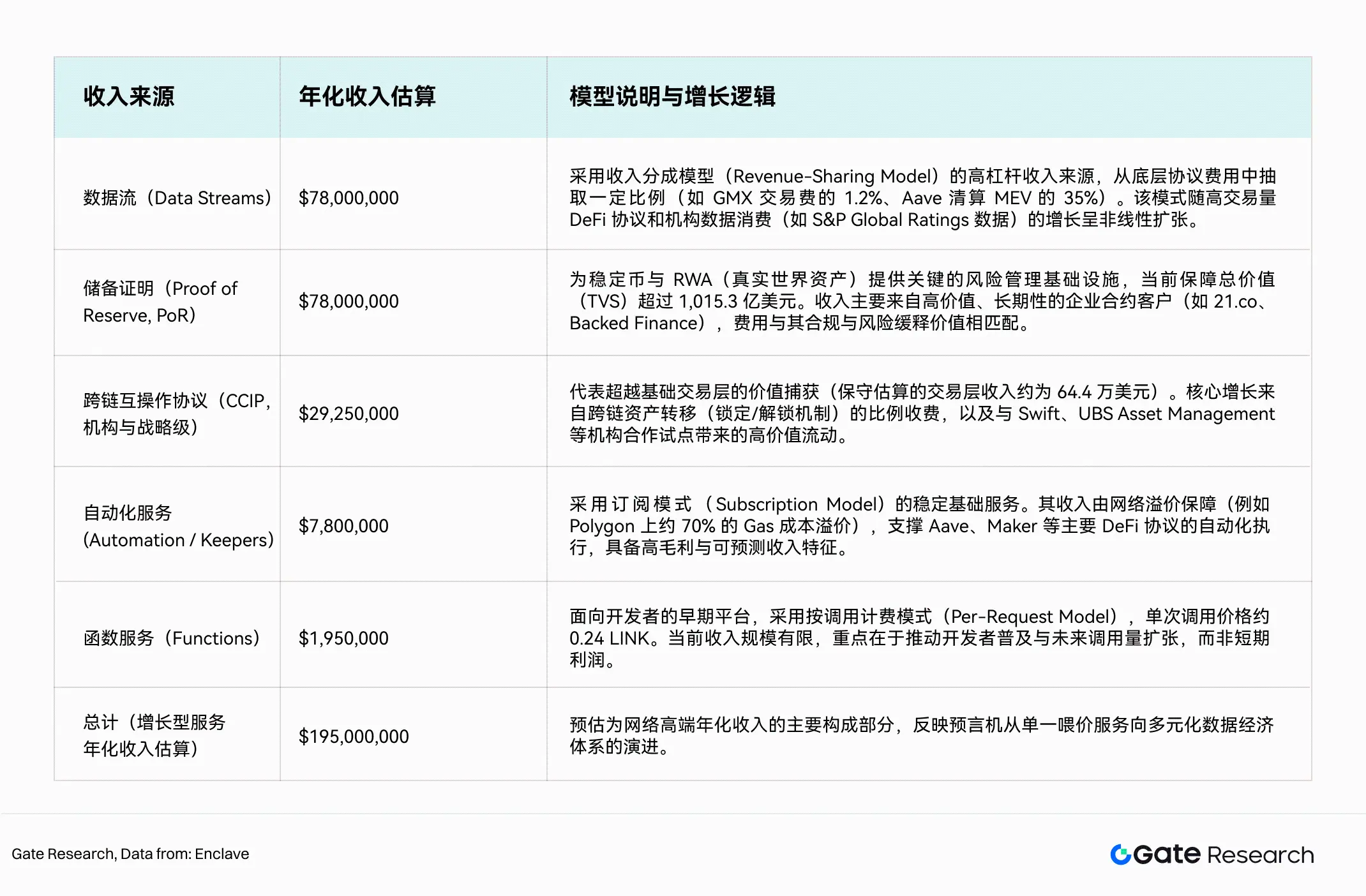
Task: Click the Data Streams row label
Action: (177, 198)
